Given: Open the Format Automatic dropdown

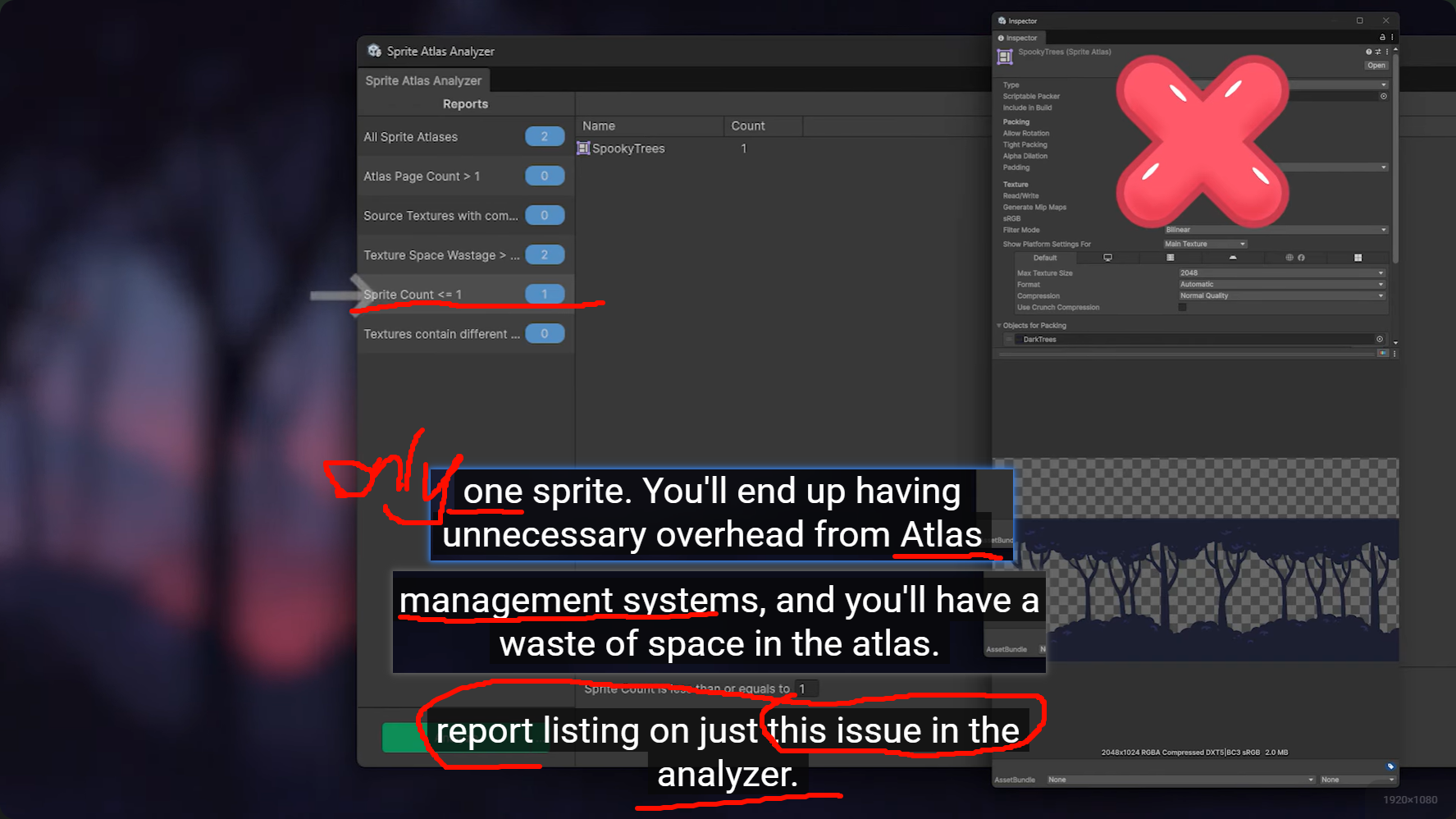Looking at the screenshot, I should [1282, 285].
